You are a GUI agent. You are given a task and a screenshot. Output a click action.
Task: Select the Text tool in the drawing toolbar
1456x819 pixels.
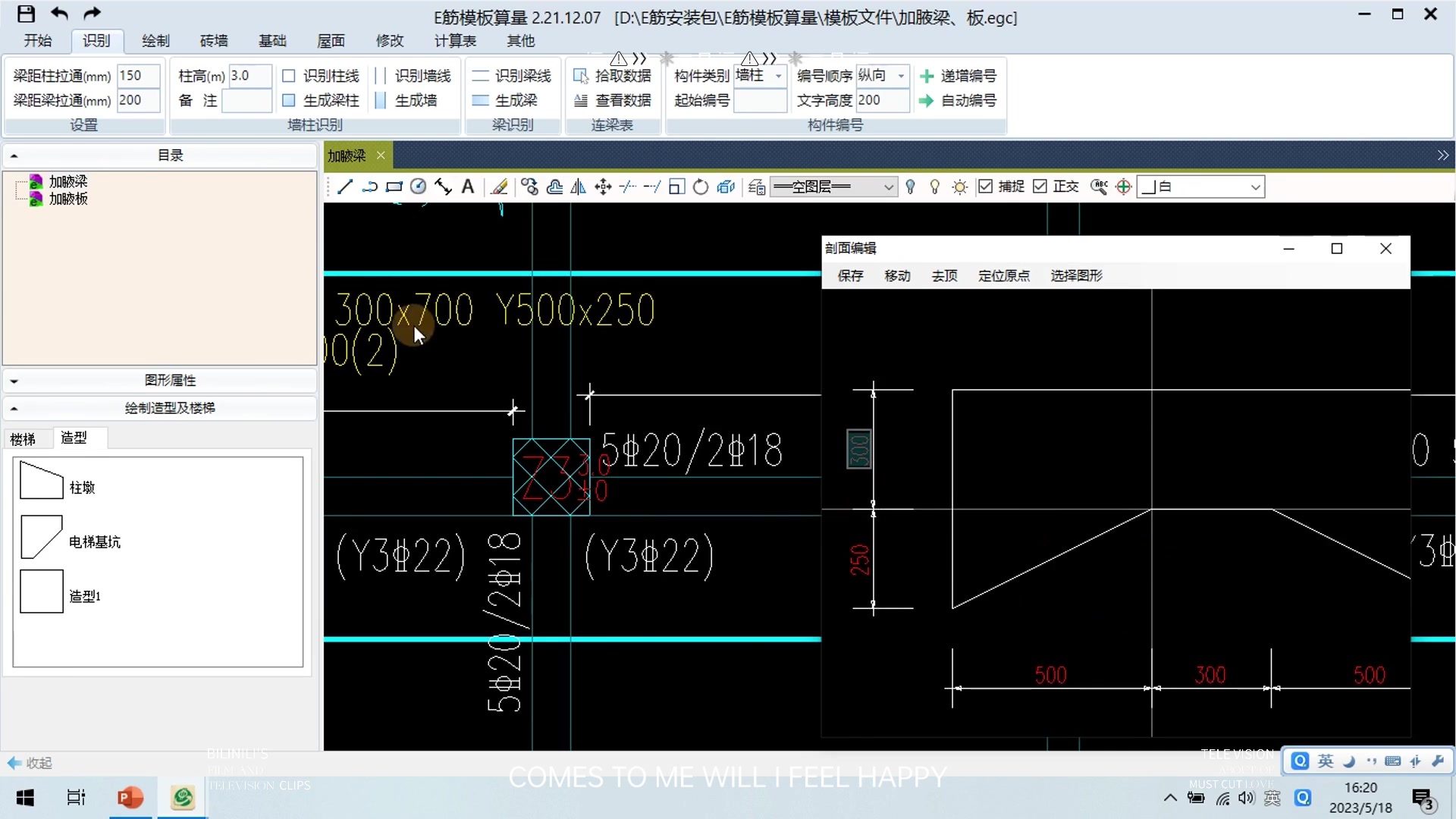click(468, 187)
